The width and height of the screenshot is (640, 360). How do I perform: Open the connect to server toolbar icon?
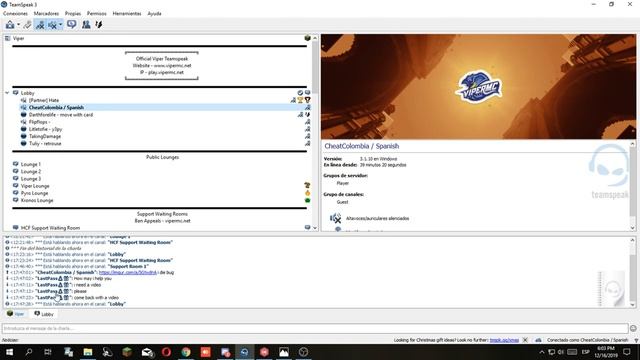10,25
